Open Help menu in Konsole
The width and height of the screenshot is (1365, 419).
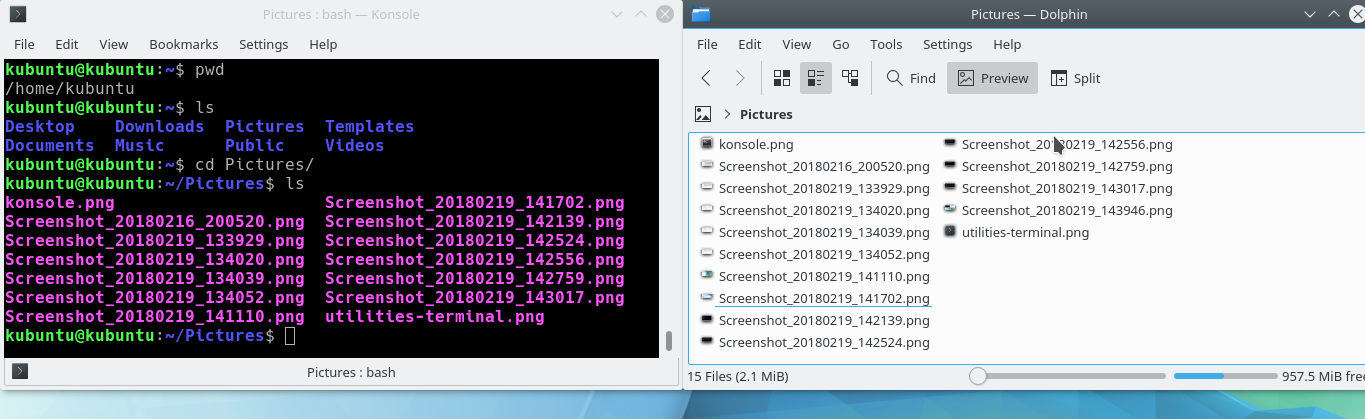click(x=323, y=44)
